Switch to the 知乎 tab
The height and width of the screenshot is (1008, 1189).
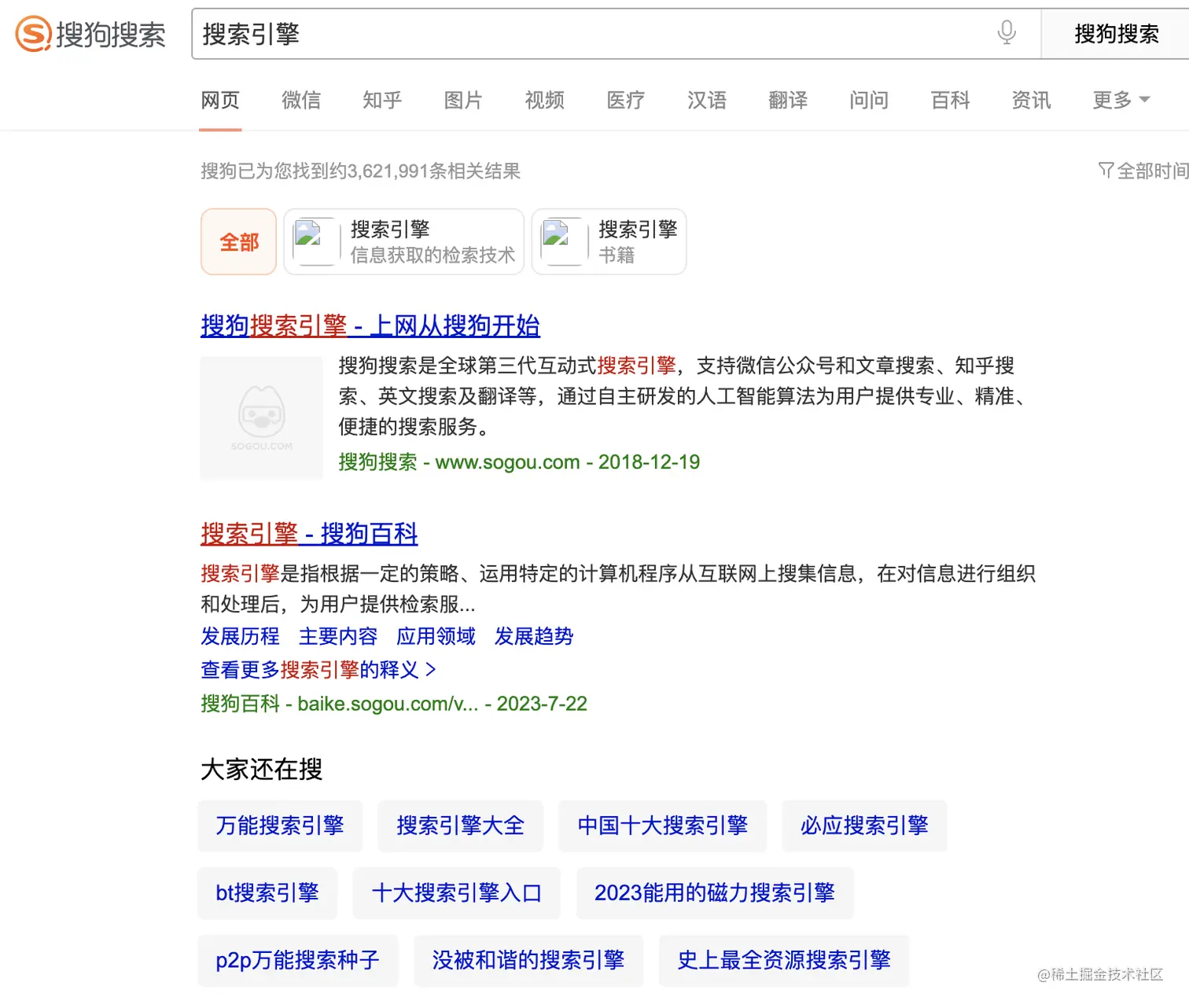coord(382,100)
